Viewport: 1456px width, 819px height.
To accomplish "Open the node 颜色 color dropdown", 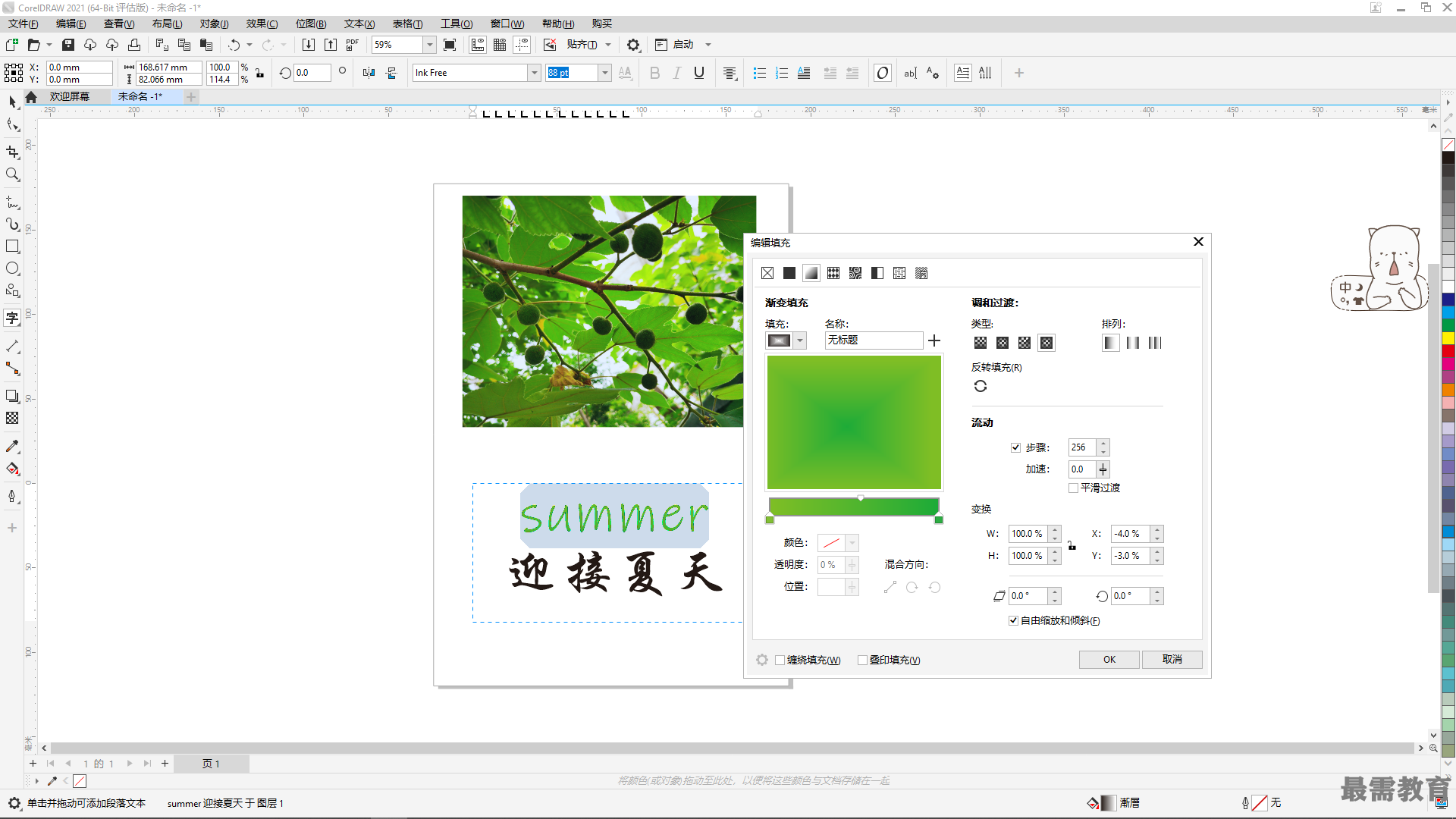I will 852,543.
